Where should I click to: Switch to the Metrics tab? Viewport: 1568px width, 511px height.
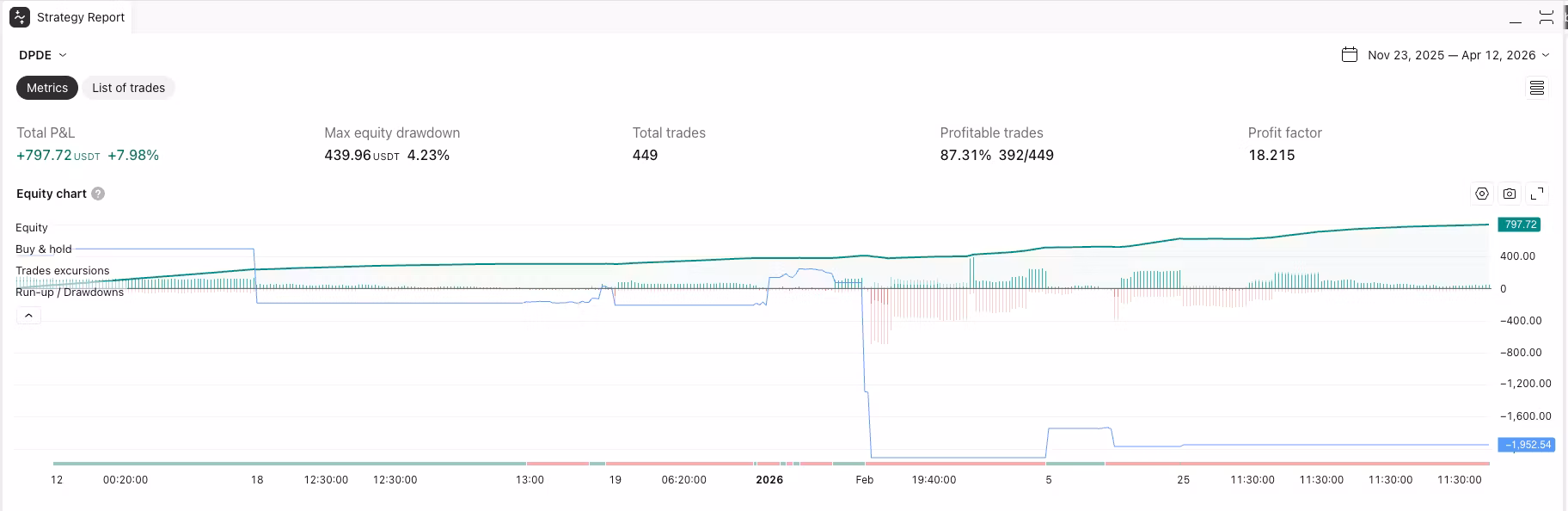(x=47, y=88)
